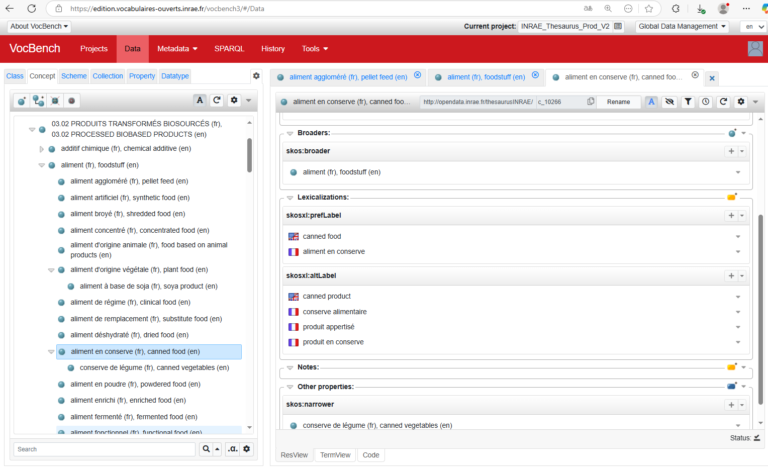Click the deprecate concept icon

(x=72, y=101)
